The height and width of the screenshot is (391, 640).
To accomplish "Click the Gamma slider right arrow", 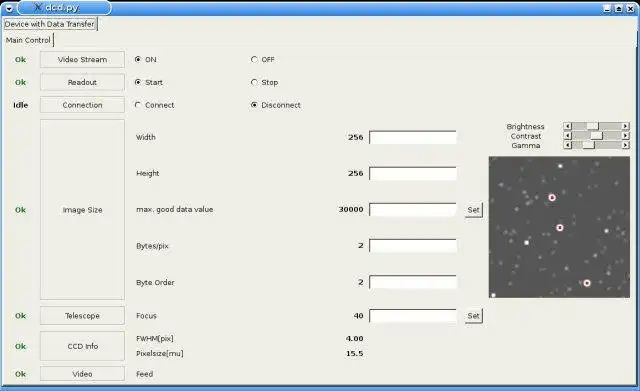I will [625, 145].
